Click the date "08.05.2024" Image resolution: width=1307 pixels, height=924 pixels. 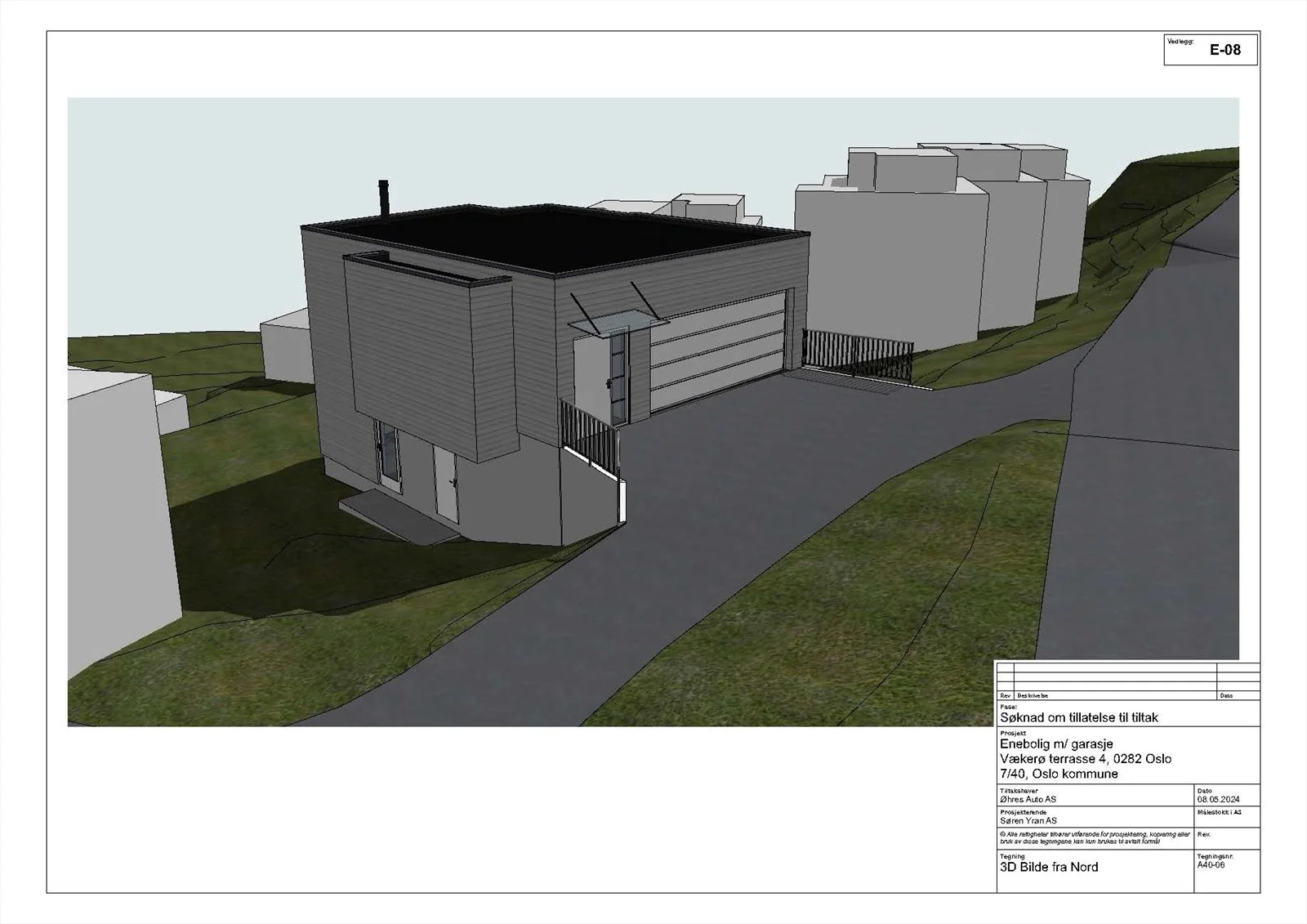pyautogui.click(x=1218, y=799)
